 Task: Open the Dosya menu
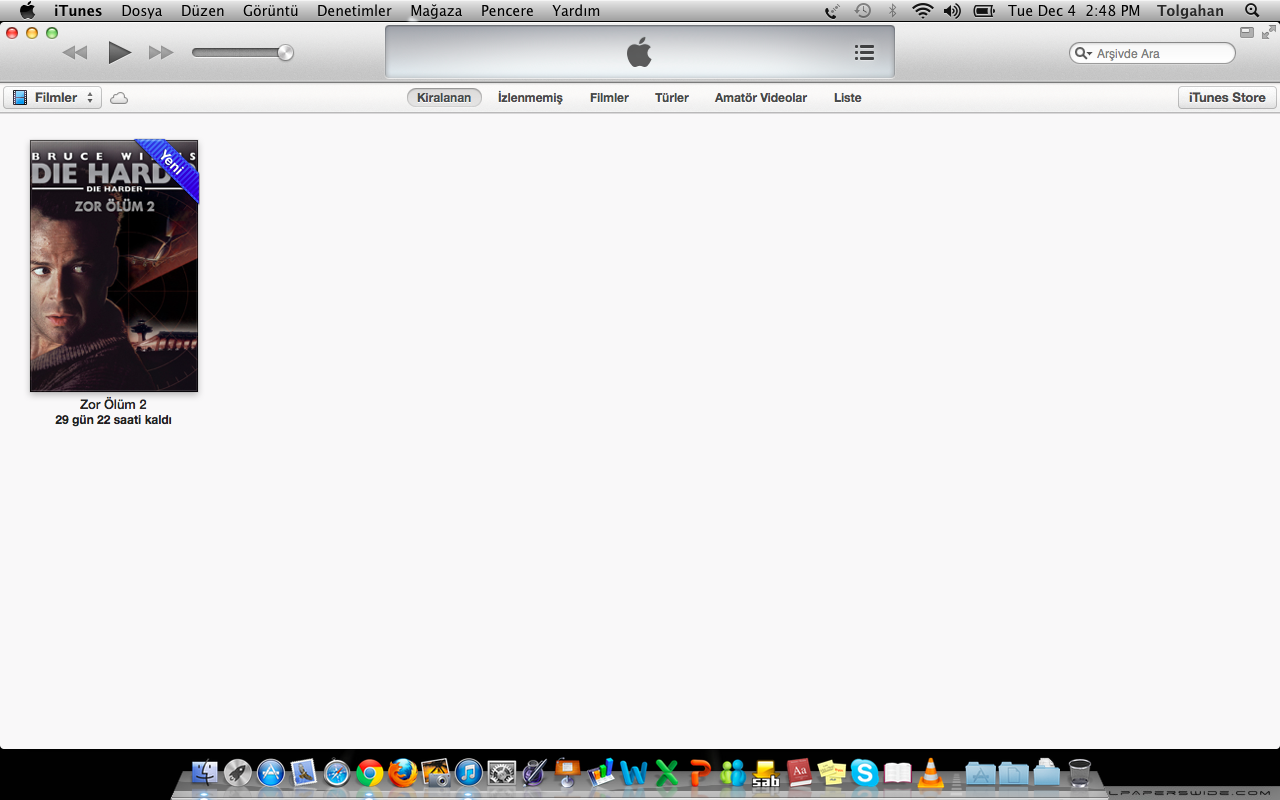pyautogui.click(x=142, y=11)
